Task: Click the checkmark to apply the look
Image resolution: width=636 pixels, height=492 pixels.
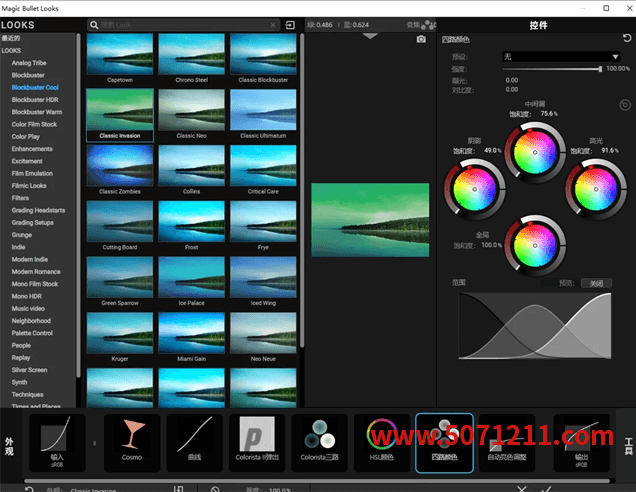Action: (x=547, y=488)
